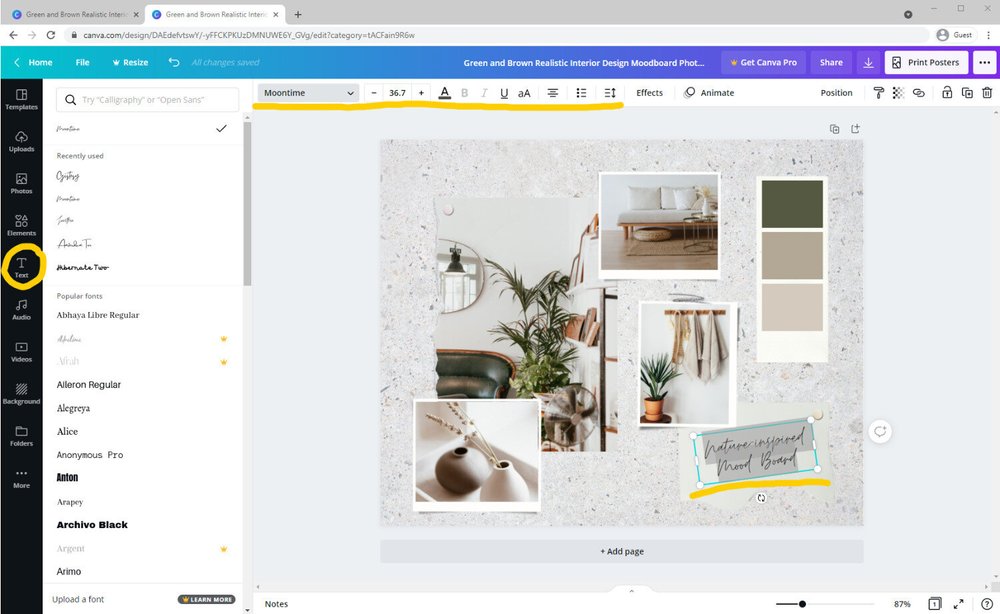This screenshot has width=1000, height=614.
Task: Click the Print Posters button
Action: coord(925,62)
